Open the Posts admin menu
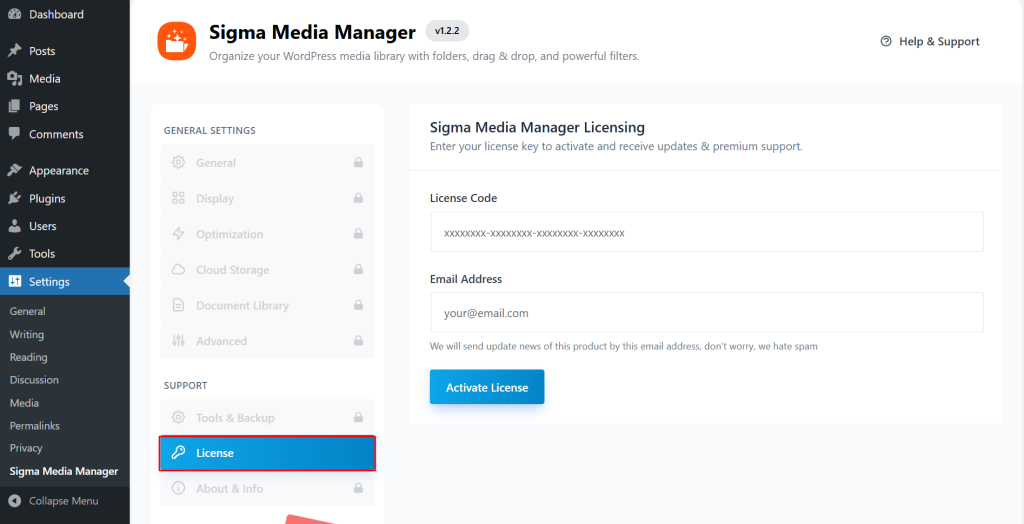Viewport: 1024px width, 524px height. tap(65, 51)
